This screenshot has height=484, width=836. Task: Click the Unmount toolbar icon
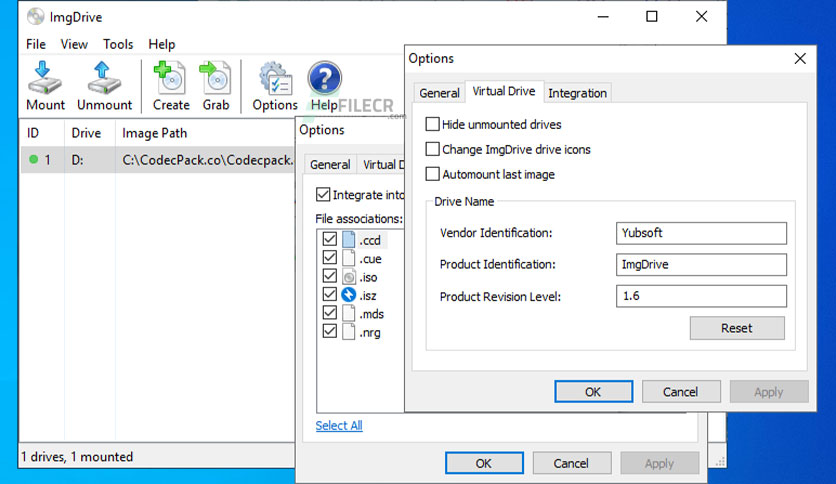click(x=104, y=78)
